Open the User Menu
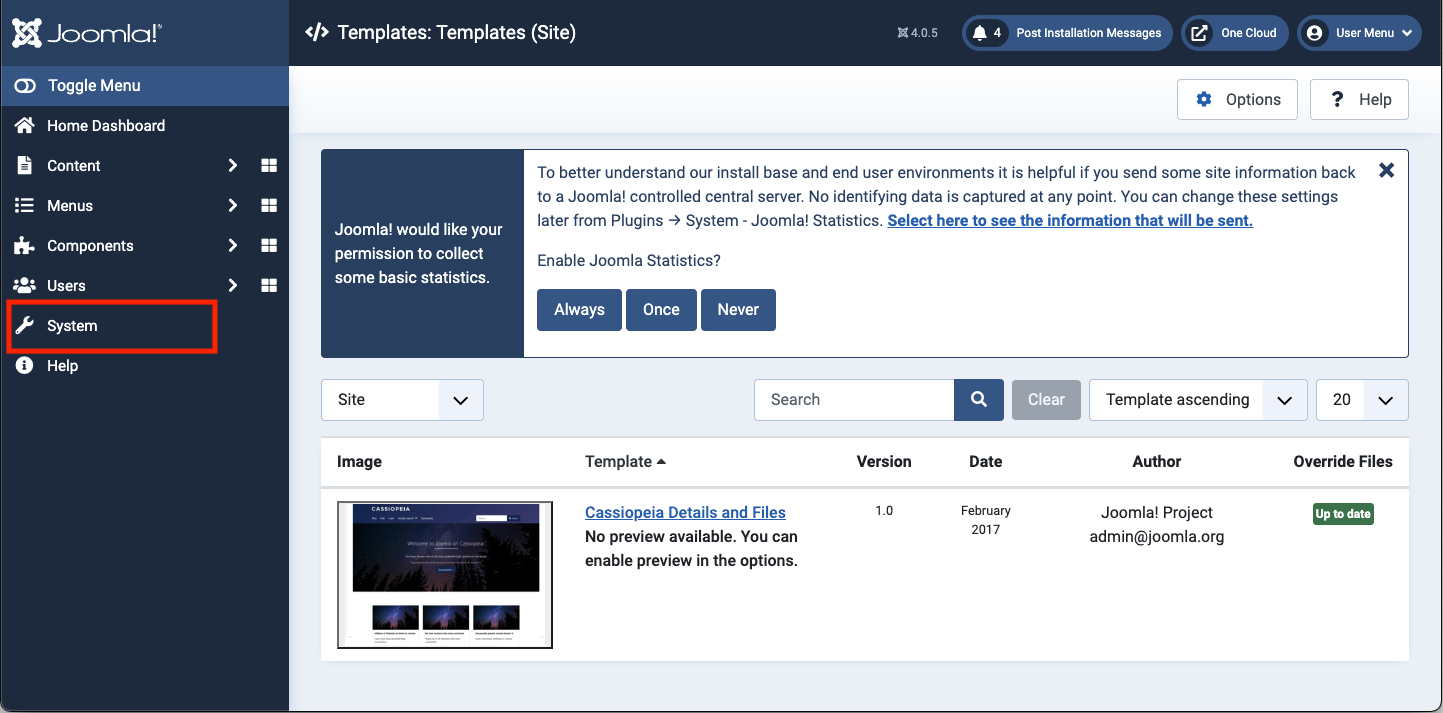Image resolution: width=1443 pixels, height=713 pixels. (1359, 32)
